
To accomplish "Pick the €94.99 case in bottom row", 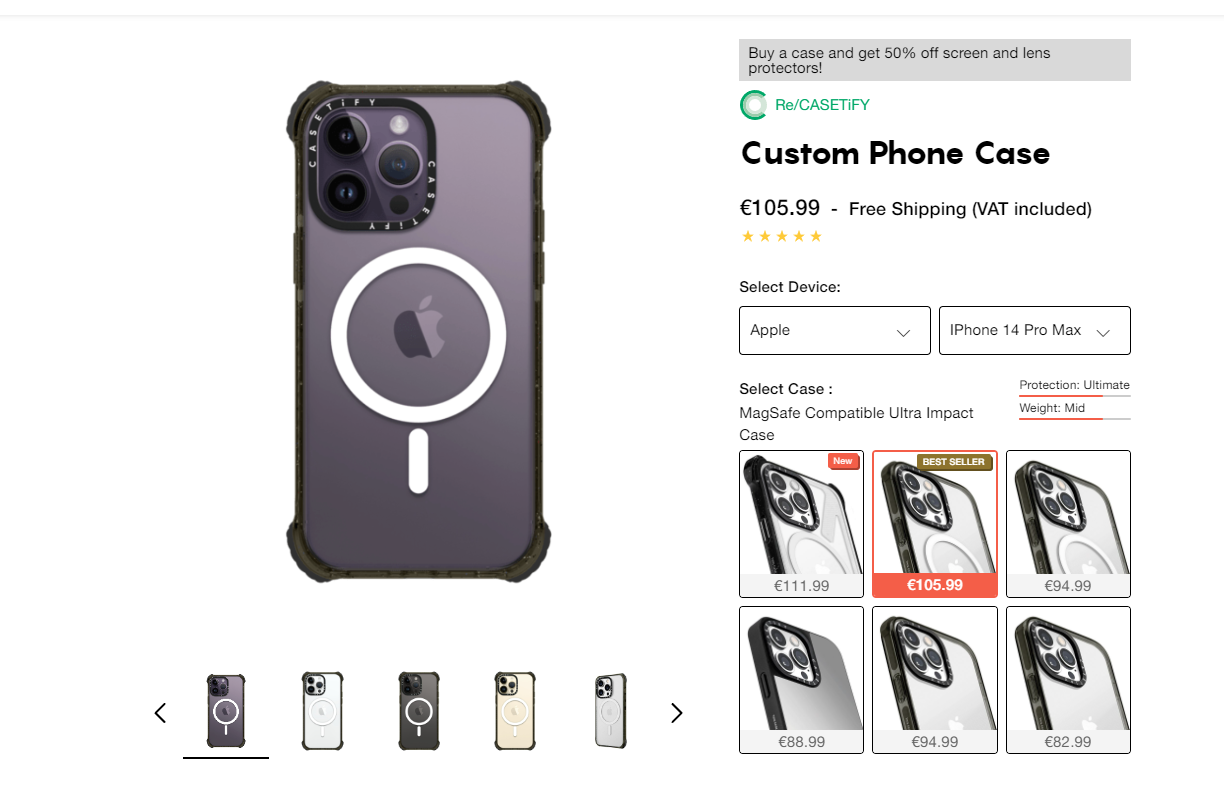I will click(x=934, y=679).
